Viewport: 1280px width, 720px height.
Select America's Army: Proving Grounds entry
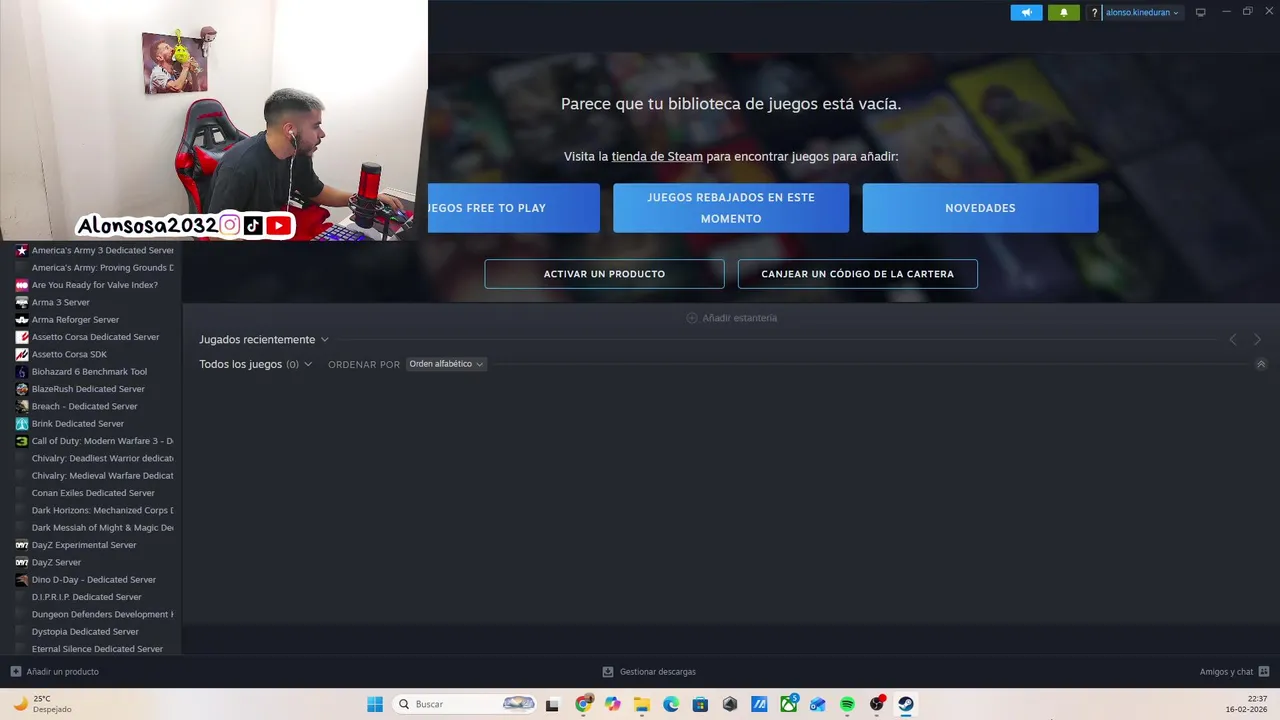click(94, 268)
